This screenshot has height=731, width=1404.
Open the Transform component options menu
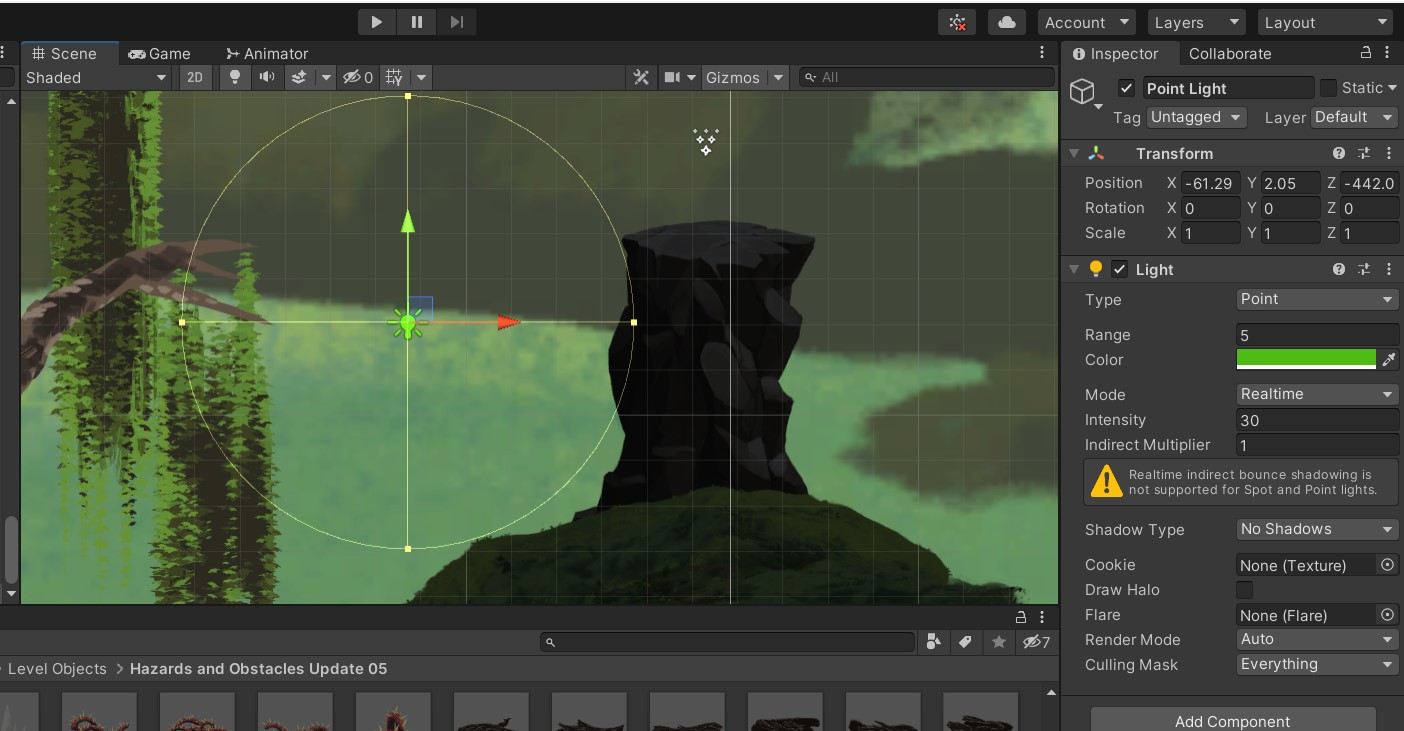1389,153
